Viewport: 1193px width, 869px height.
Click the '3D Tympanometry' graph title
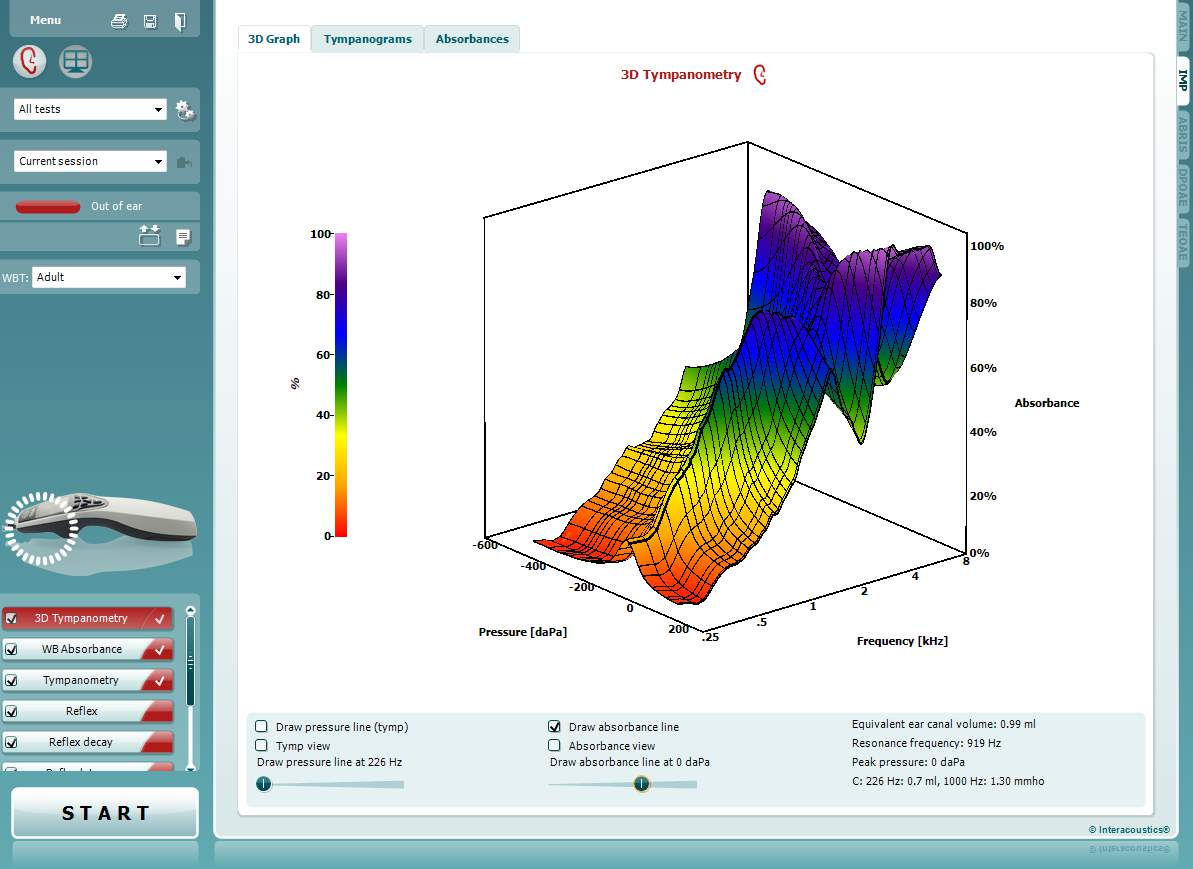pyautogui.click(x=681, y=75)
